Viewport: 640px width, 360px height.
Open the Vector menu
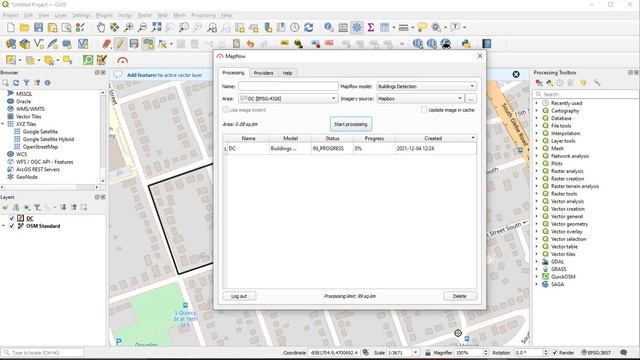pyautogui.click(x=125, y=15)
